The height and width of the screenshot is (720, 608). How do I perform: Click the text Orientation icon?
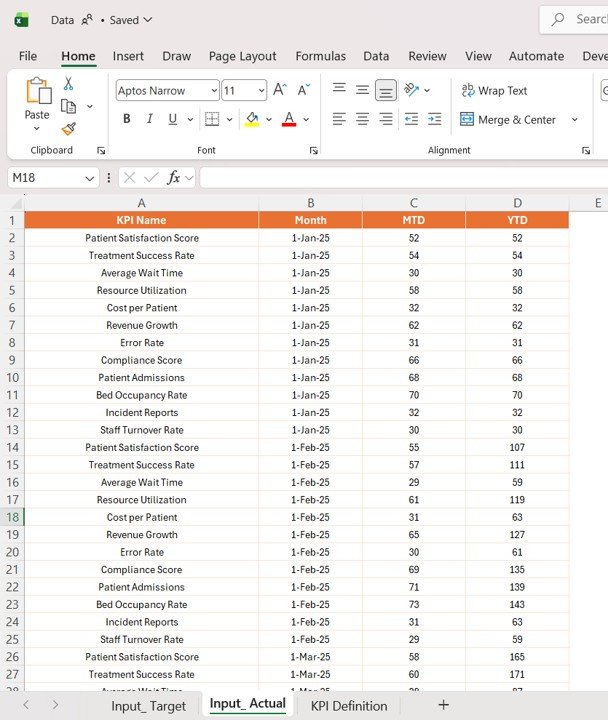(411, 90)
